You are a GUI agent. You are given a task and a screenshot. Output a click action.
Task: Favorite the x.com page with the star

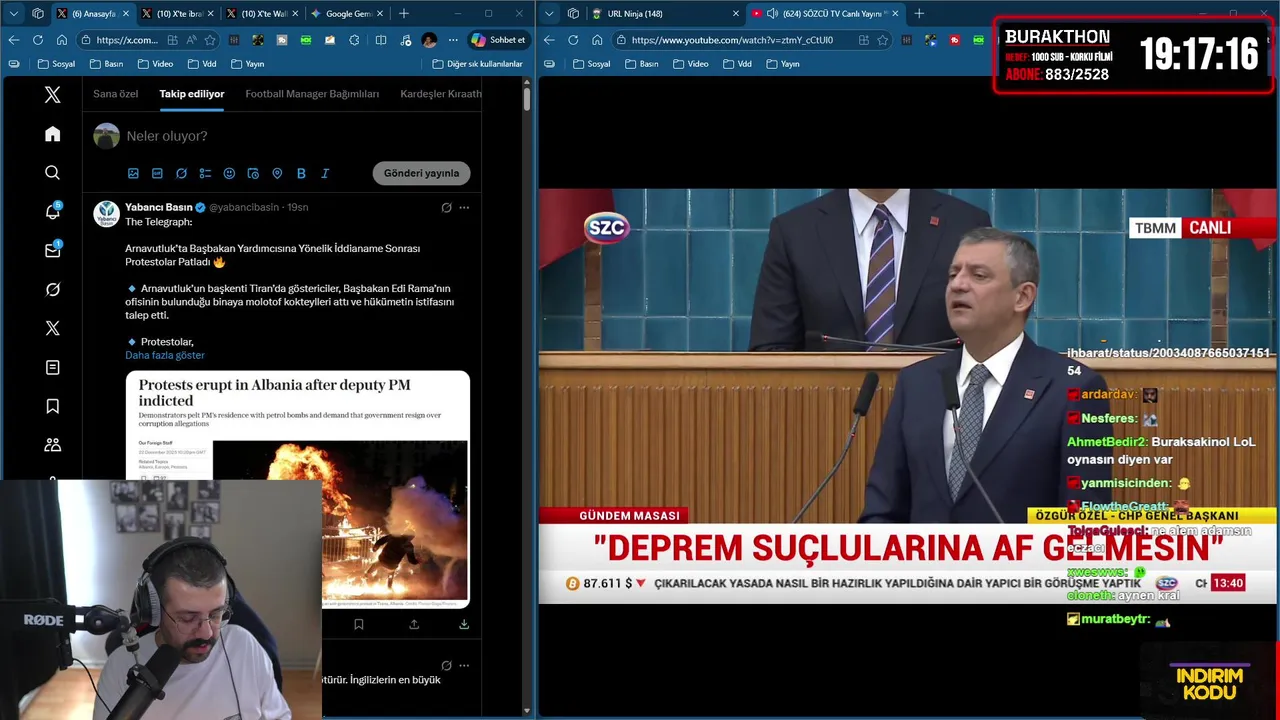[x=210, y=40]
